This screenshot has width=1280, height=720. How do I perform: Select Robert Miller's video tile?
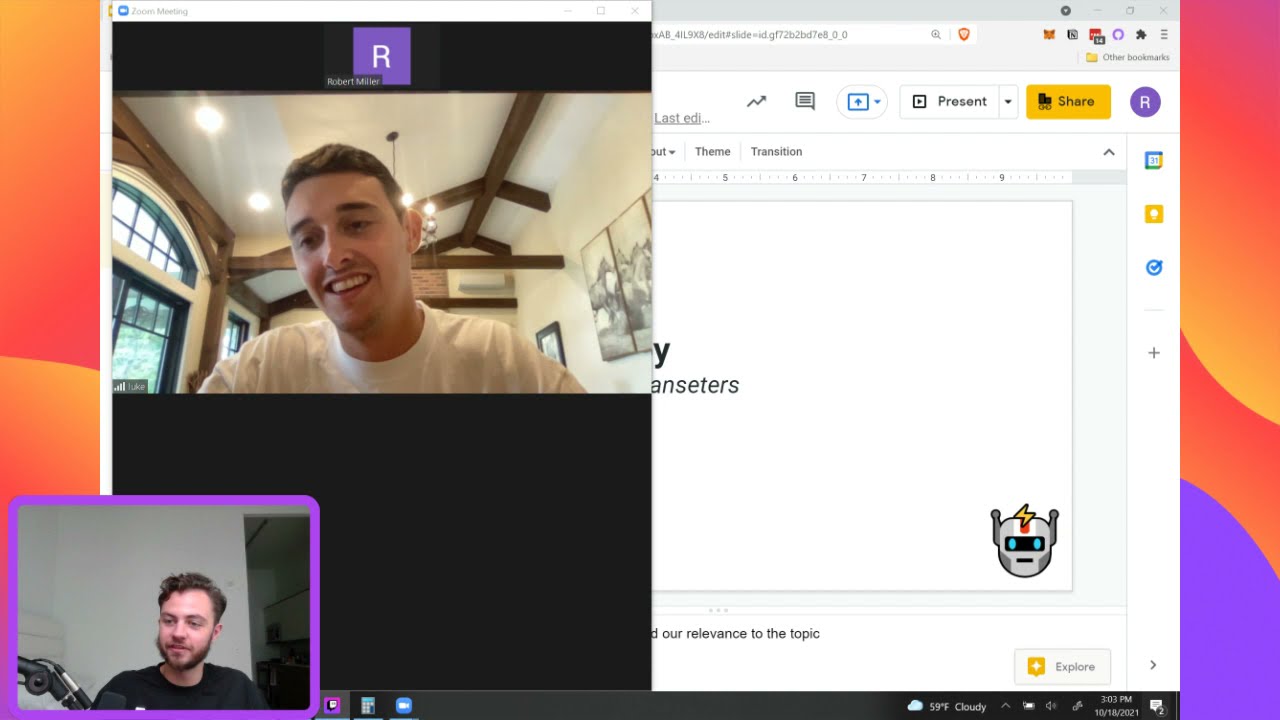382,57
